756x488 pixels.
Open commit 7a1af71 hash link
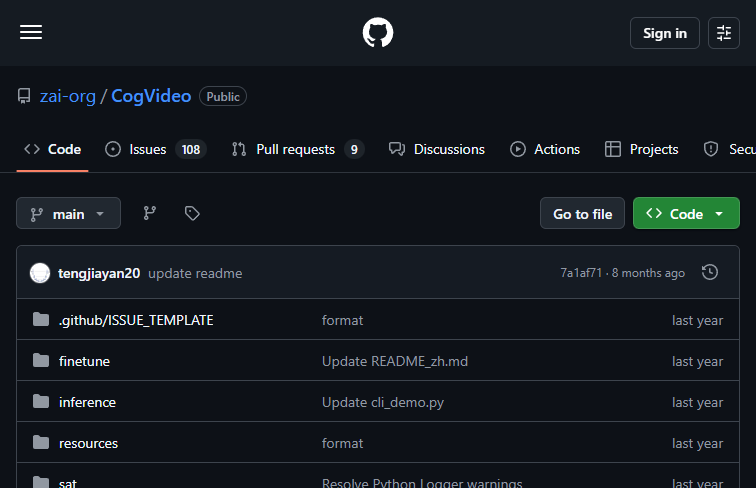pos(581,273)
